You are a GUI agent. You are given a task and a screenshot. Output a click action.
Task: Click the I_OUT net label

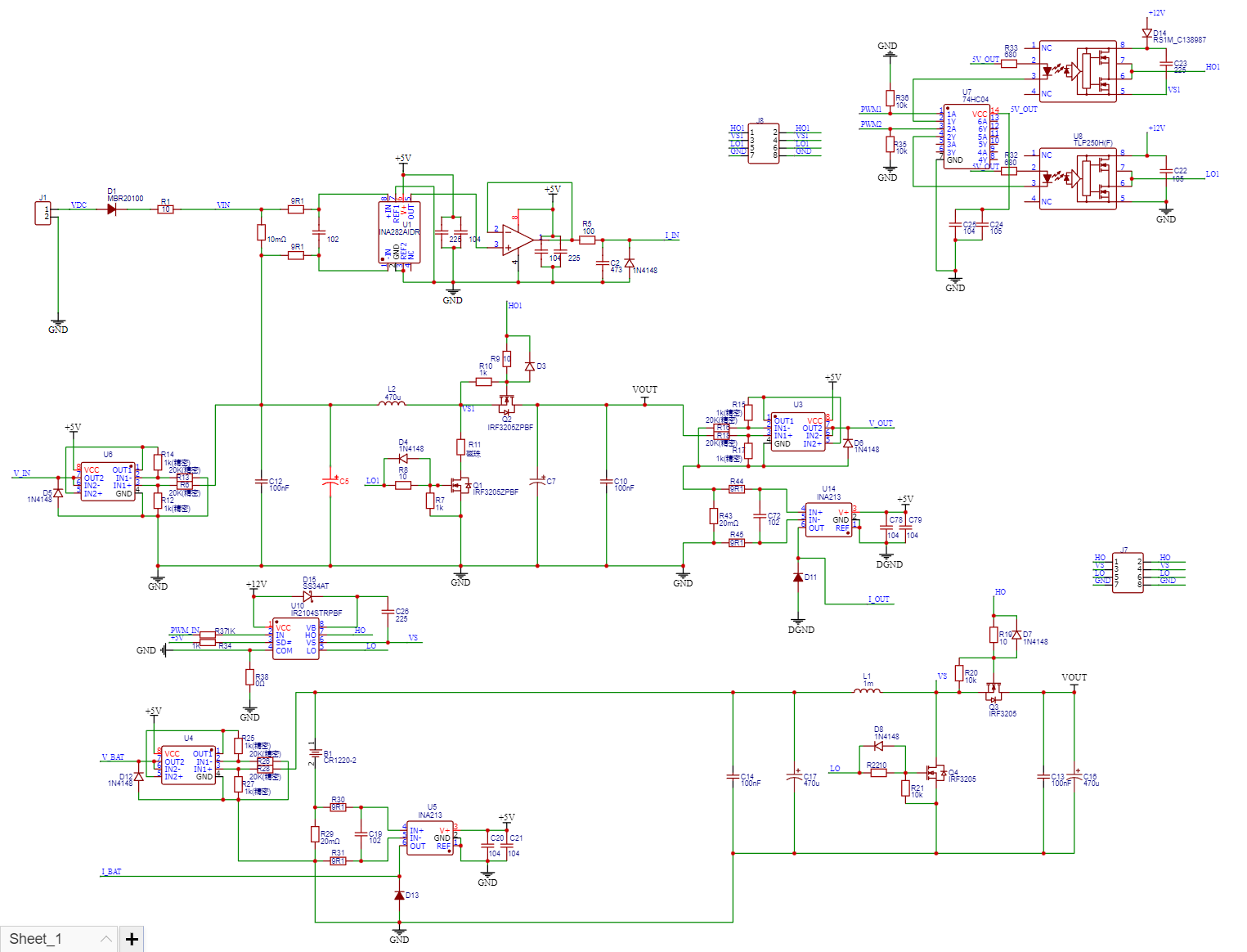coord(879,599)
